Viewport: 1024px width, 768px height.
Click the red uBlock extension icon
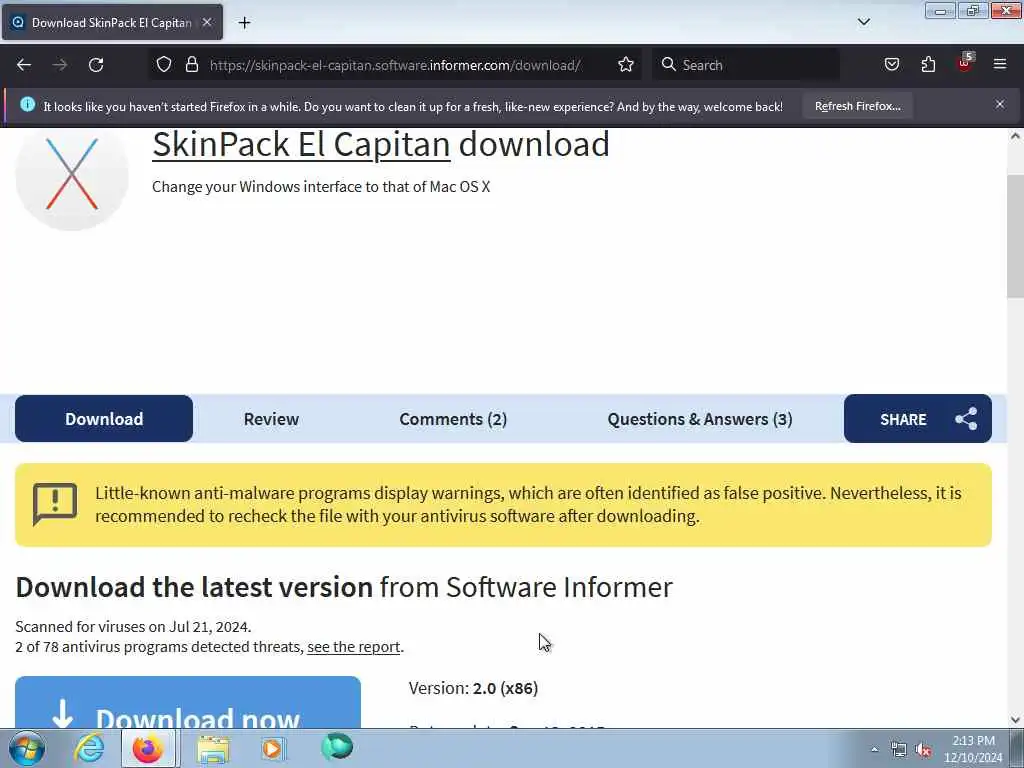click(x=965, y=63)
